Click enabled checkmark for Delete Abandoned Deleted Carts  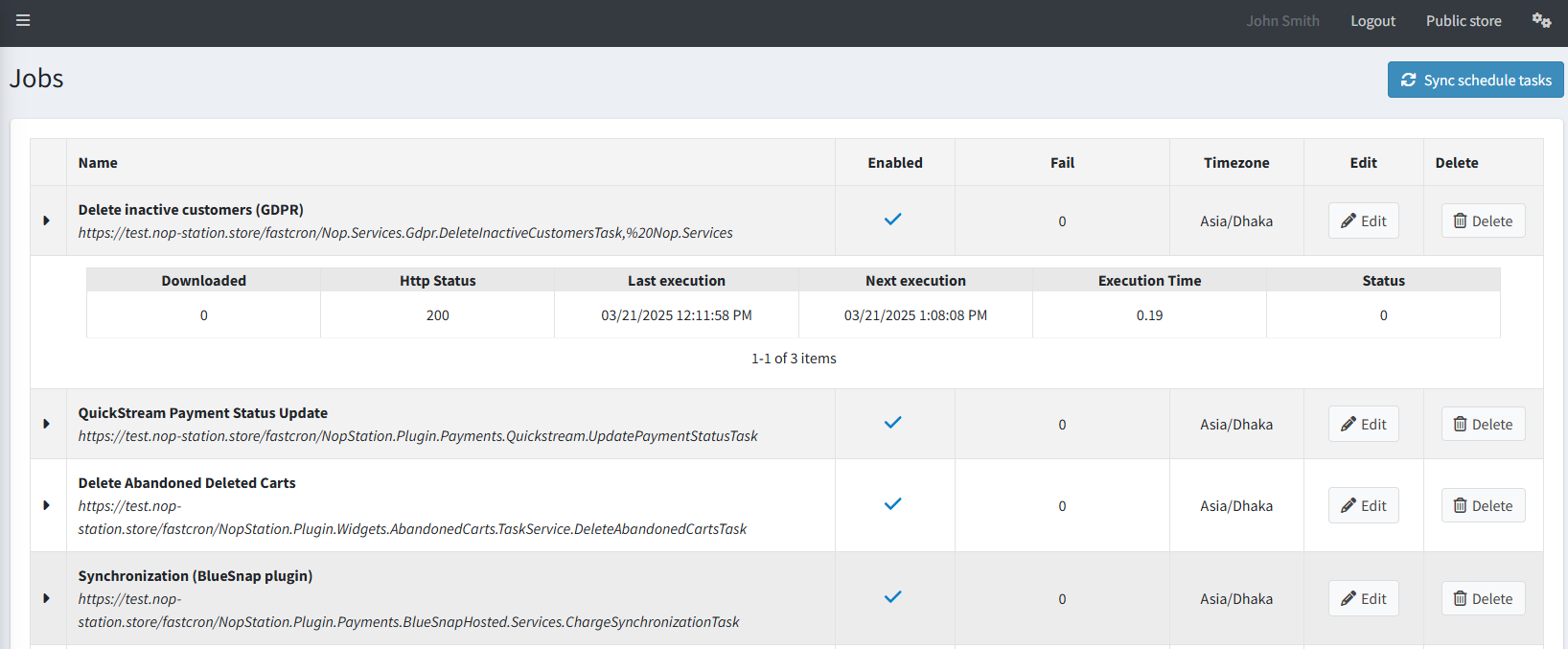[x=893, y=504]
